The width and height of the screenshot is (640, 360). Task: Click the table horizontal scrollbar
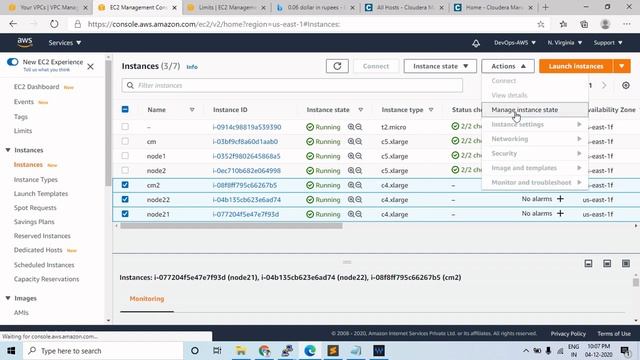231,226
